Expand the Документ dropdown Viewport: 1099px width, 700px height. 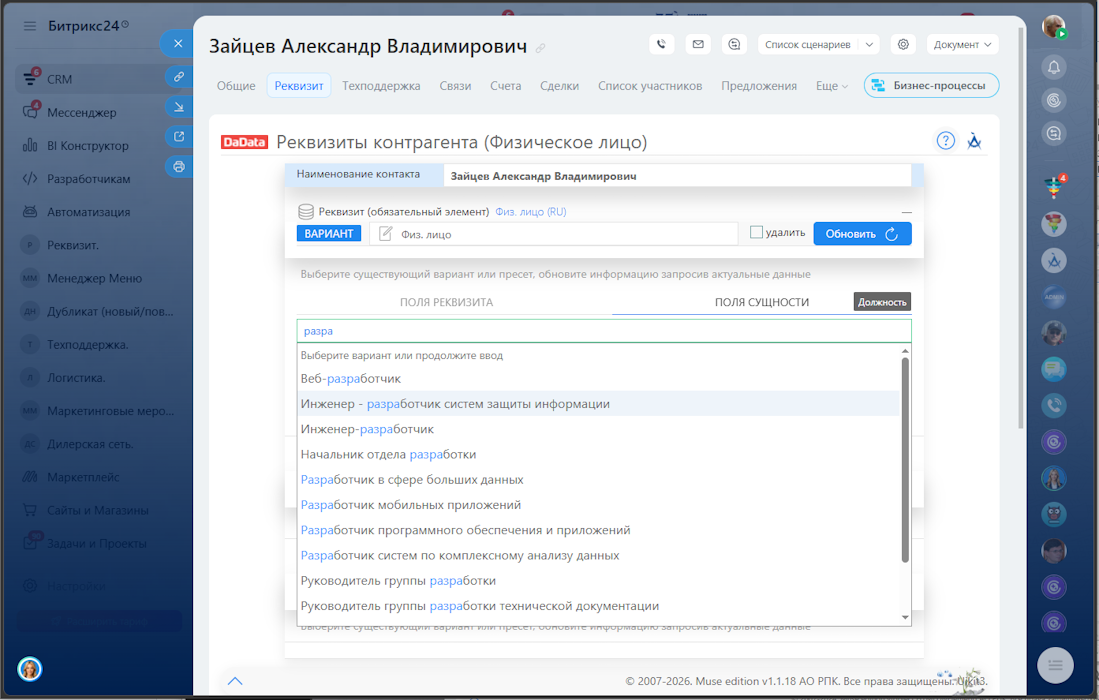962,44
